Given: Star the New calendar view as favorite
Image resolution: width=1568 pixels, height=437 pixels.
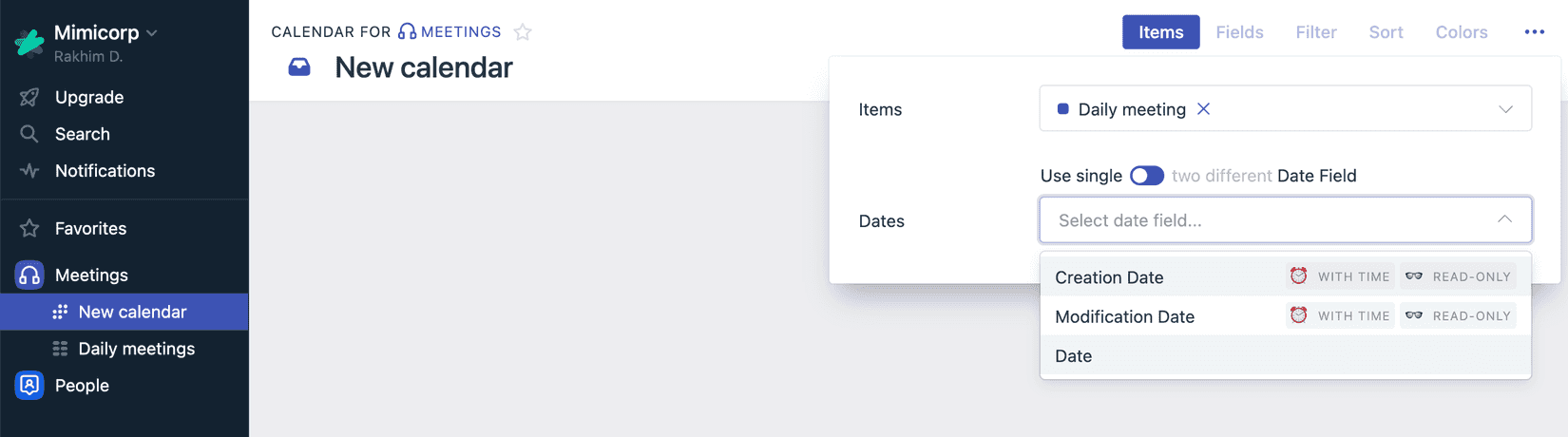Looking at the screenshot, I should point(523,32).
